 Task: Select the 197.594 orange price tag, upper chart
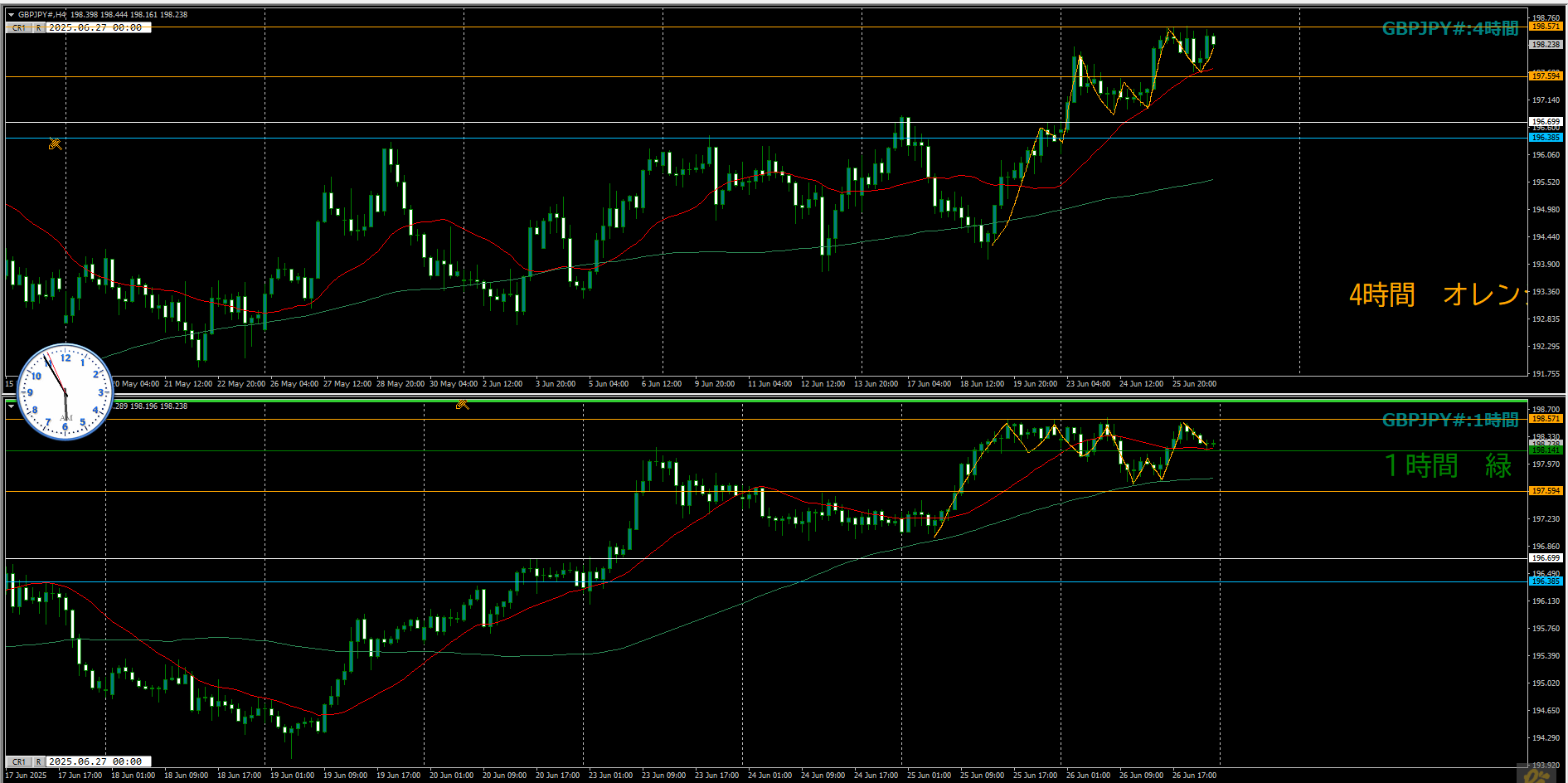pos(1546,76)
